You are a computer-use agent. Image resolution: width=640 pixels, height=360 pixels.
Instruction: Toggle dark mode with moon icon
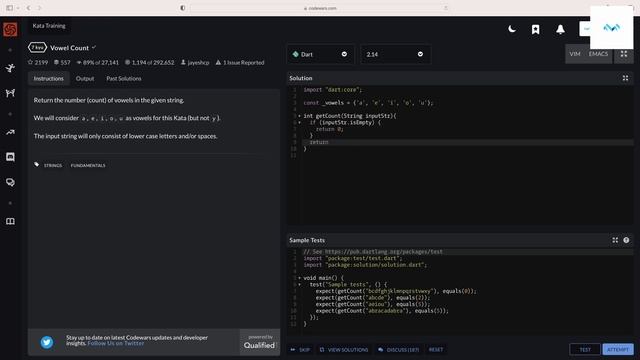[x=512, y=29]
